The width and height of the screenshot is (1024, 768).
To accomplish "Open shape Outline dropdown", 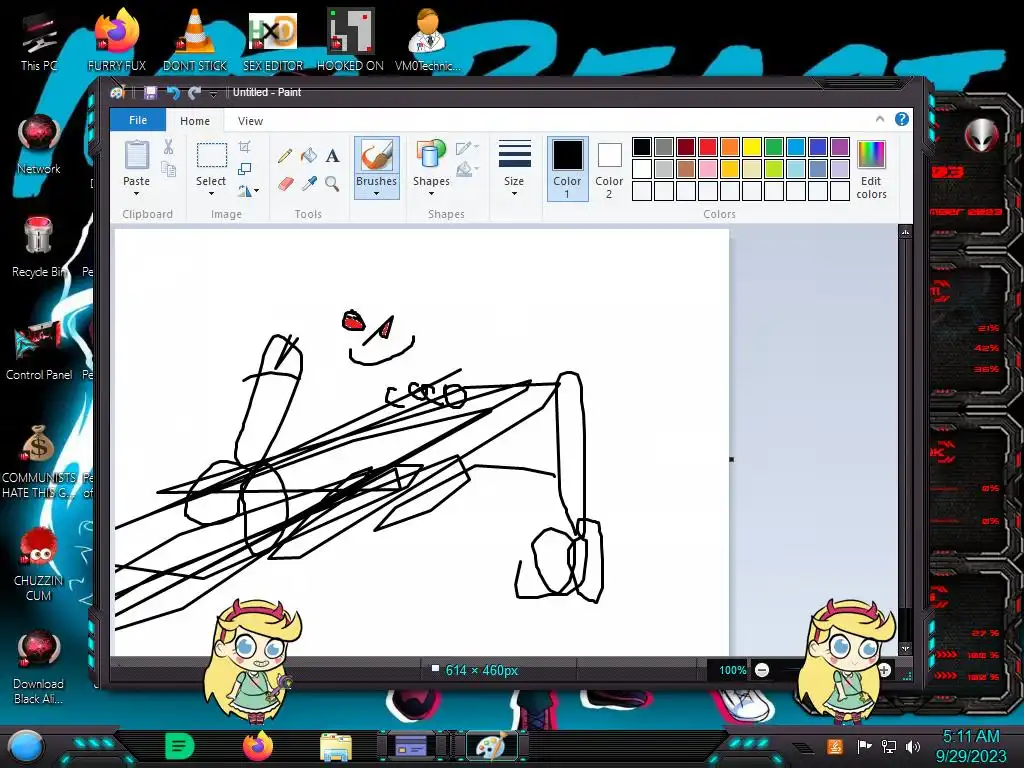I will 467,148.
